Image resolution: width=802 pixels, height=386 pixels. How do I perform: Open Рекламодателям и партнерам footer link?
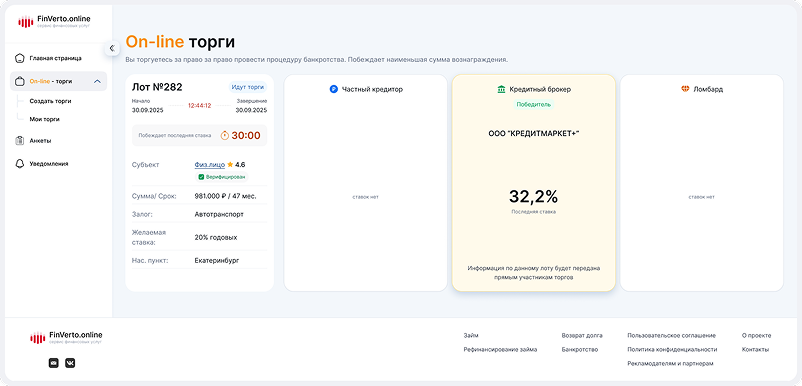(670, 364)
